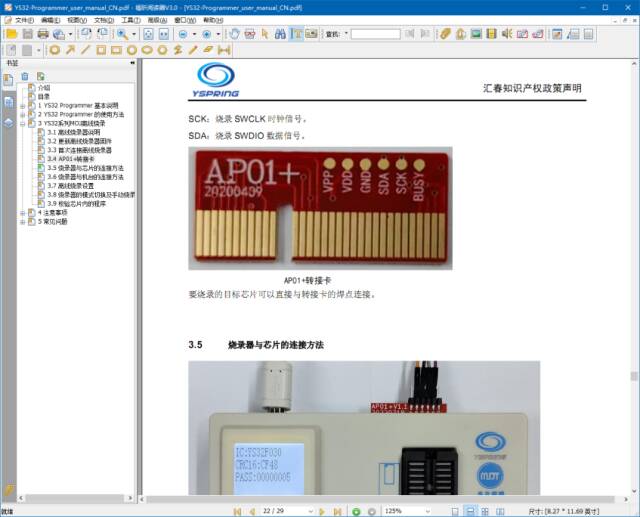The width and height of the screenshot is (640, 517).
Task: Open the page number 22 / 29 dropdown
Action: point(311,511)
